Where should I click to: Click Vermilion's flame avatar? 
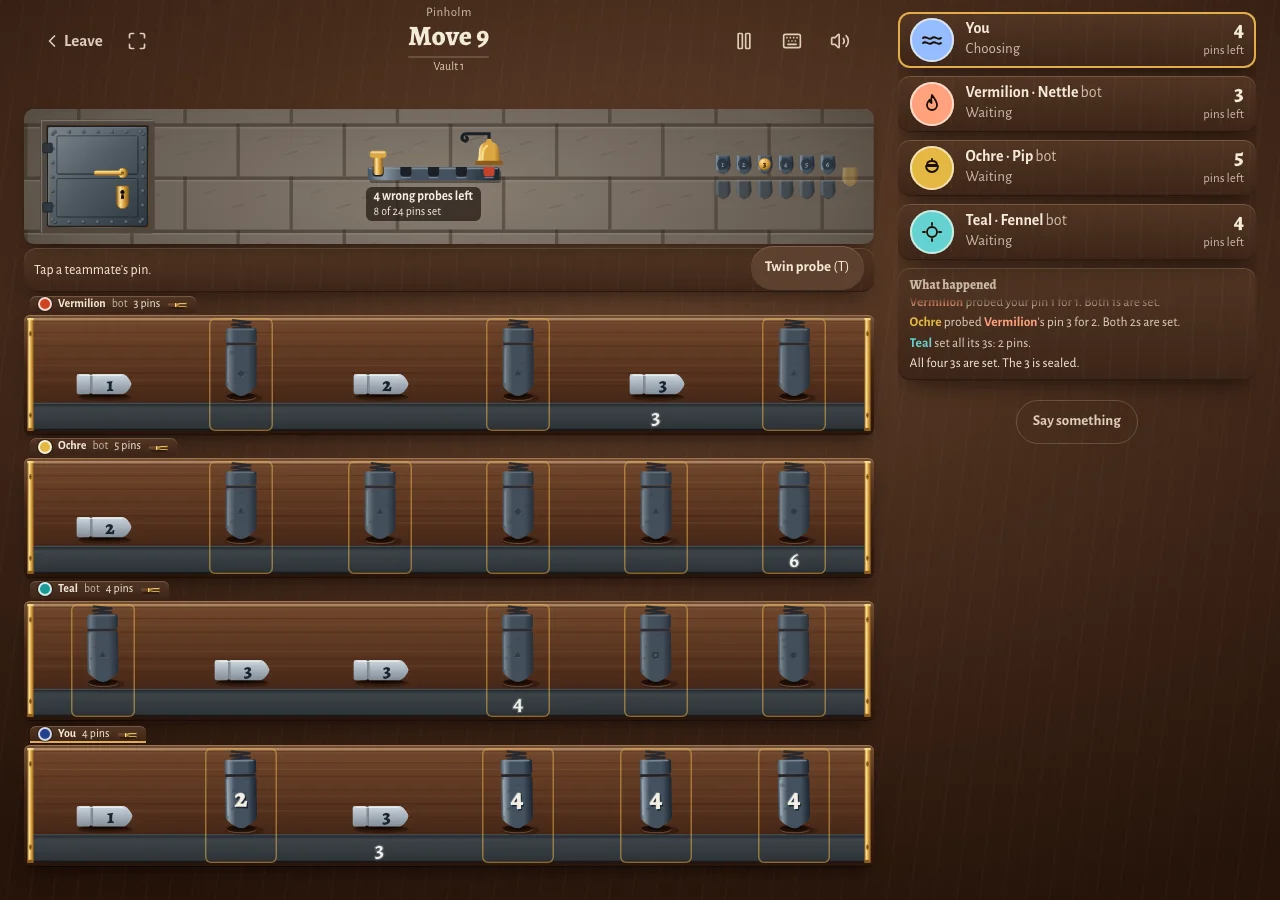click(x=932, y=103)
